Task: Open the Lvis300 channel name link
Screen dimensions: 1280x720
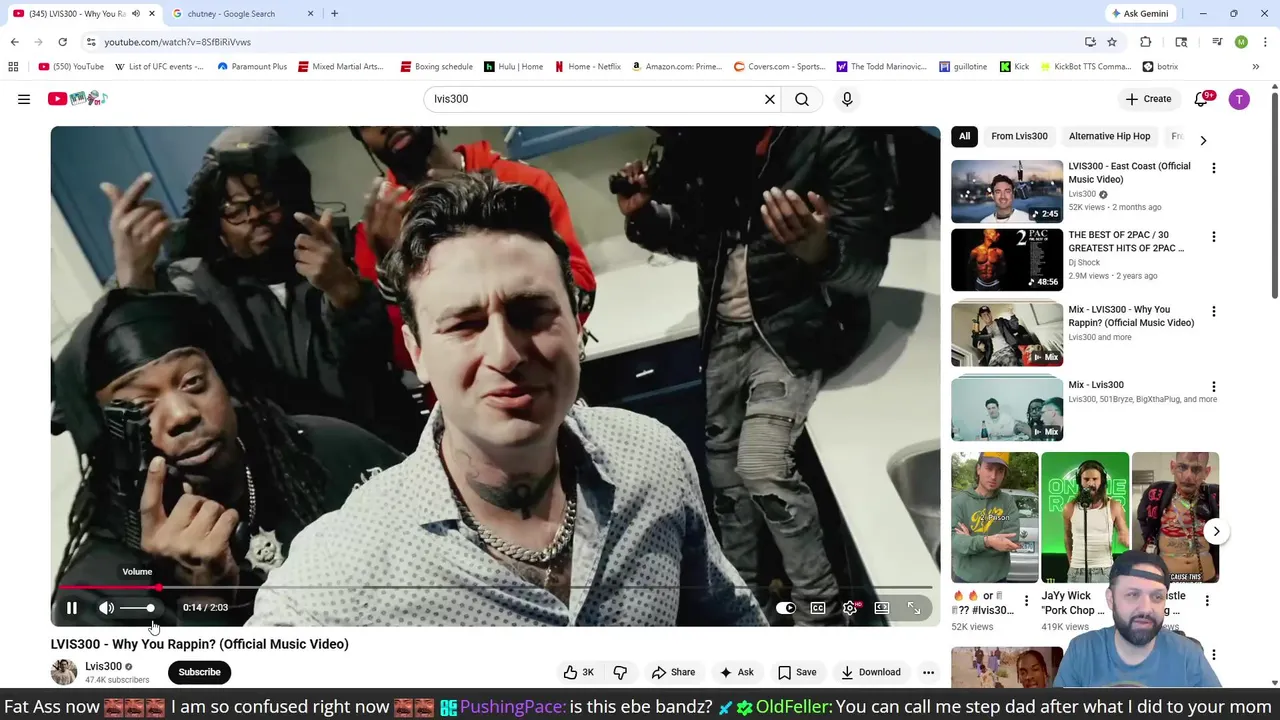Action: click(103, 666)
